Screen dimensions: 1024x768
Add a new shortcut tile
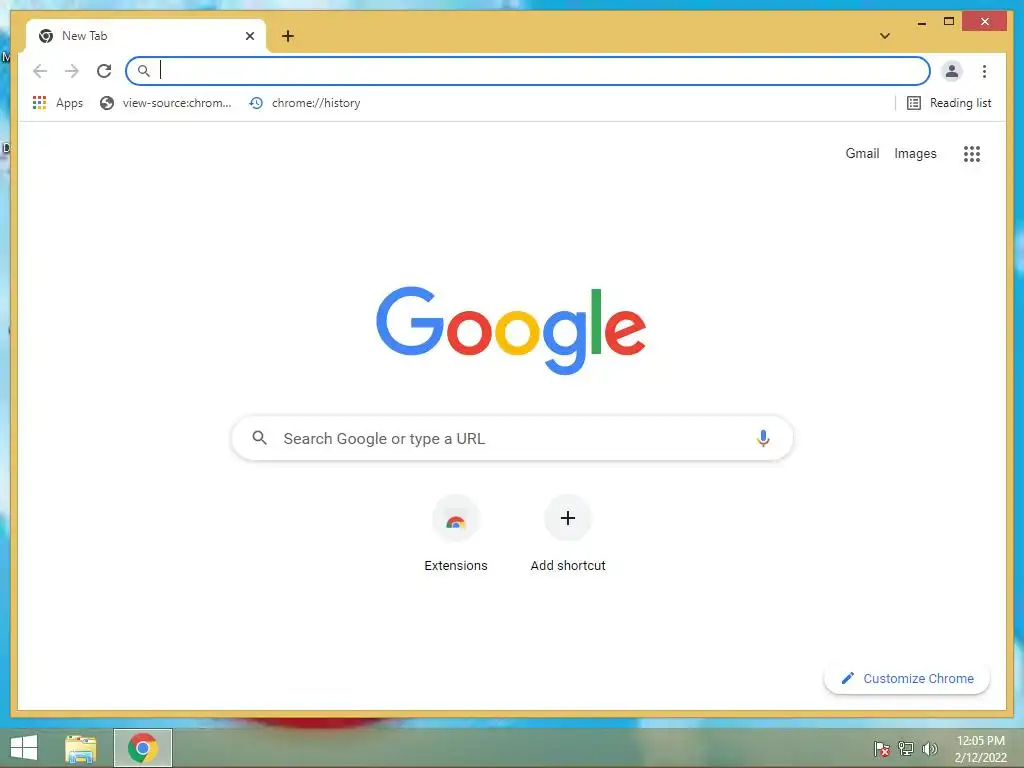click(x=568, y=534)
